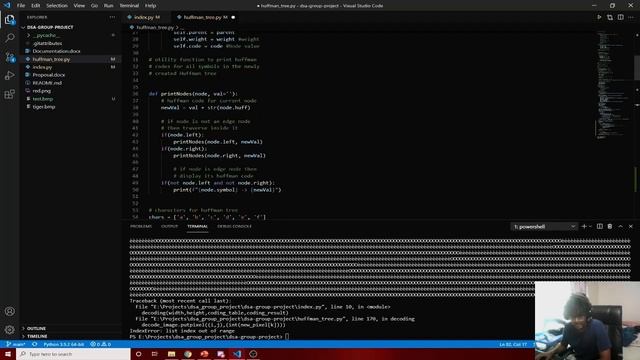This screenshot has width=640, height=360.
Task: Expand the __pycache__ folder
Action: coord(46,36)
